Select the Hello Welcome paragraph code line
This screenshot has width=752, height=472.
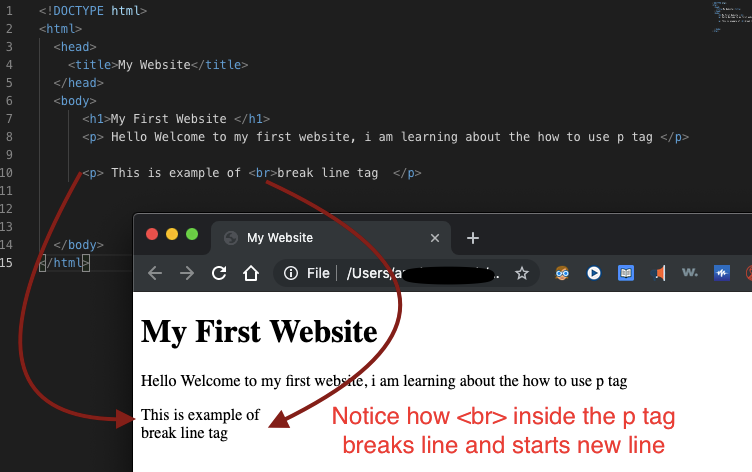coord(386,137)
